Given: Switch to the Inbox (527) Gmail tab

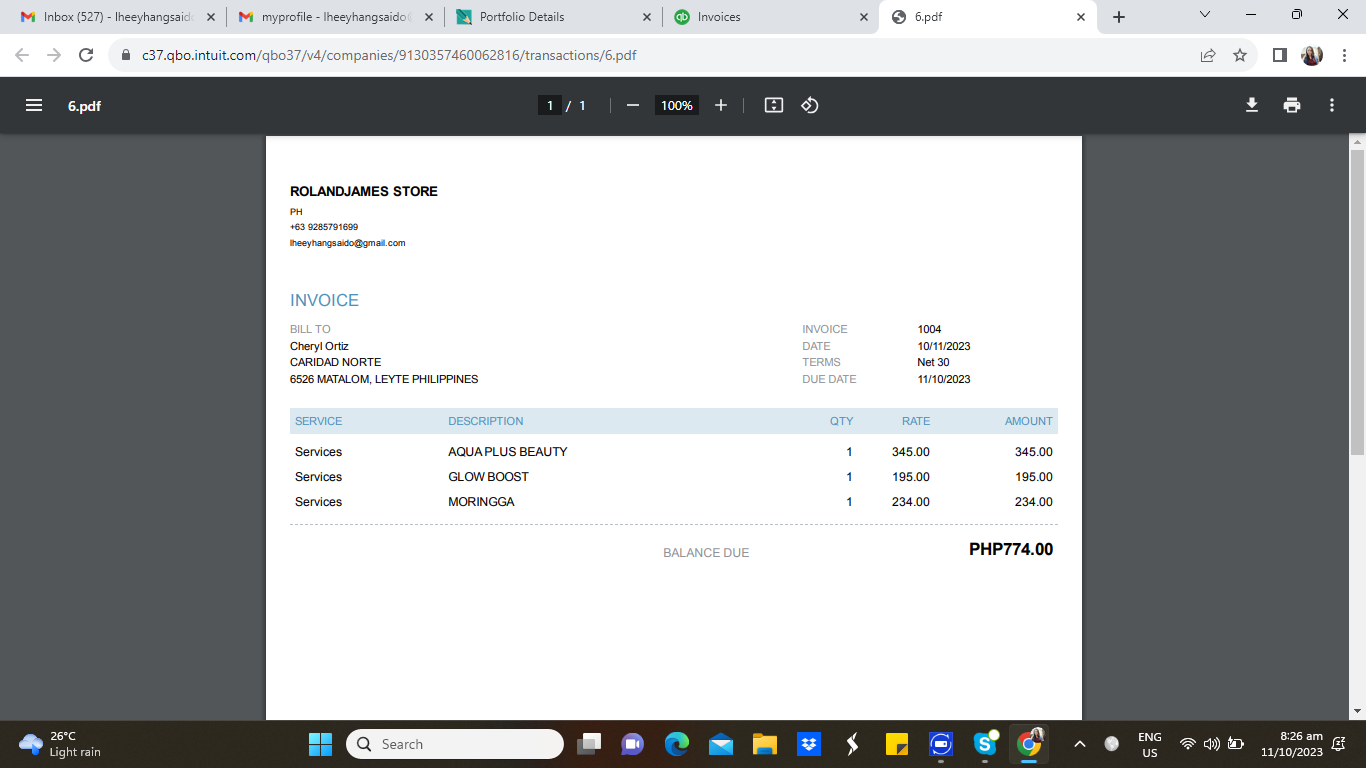Looking at the screenshot, I should pos(118,17).
